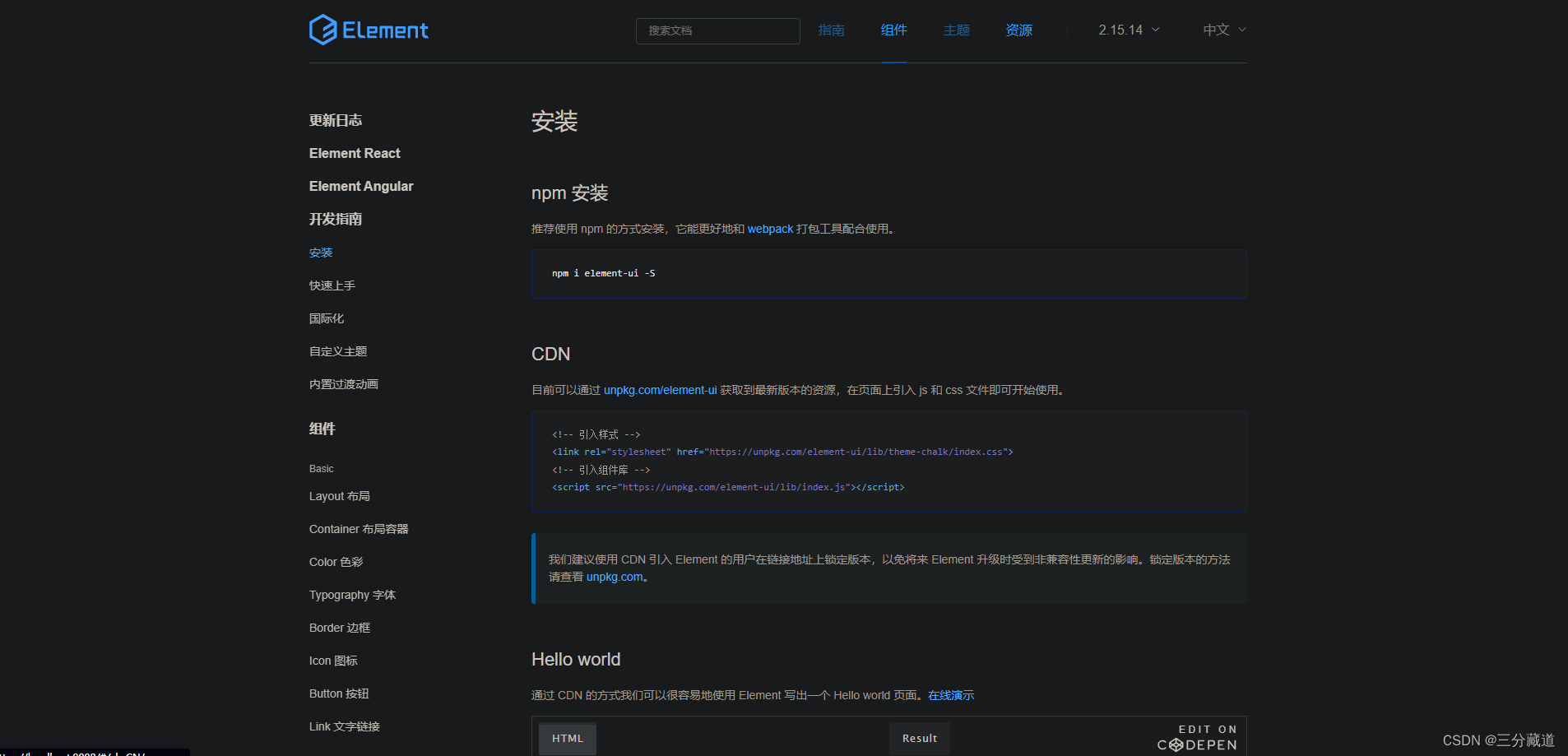Expand the 组件 section in the sidebar
1568x756 pixels.
(322, 429)
